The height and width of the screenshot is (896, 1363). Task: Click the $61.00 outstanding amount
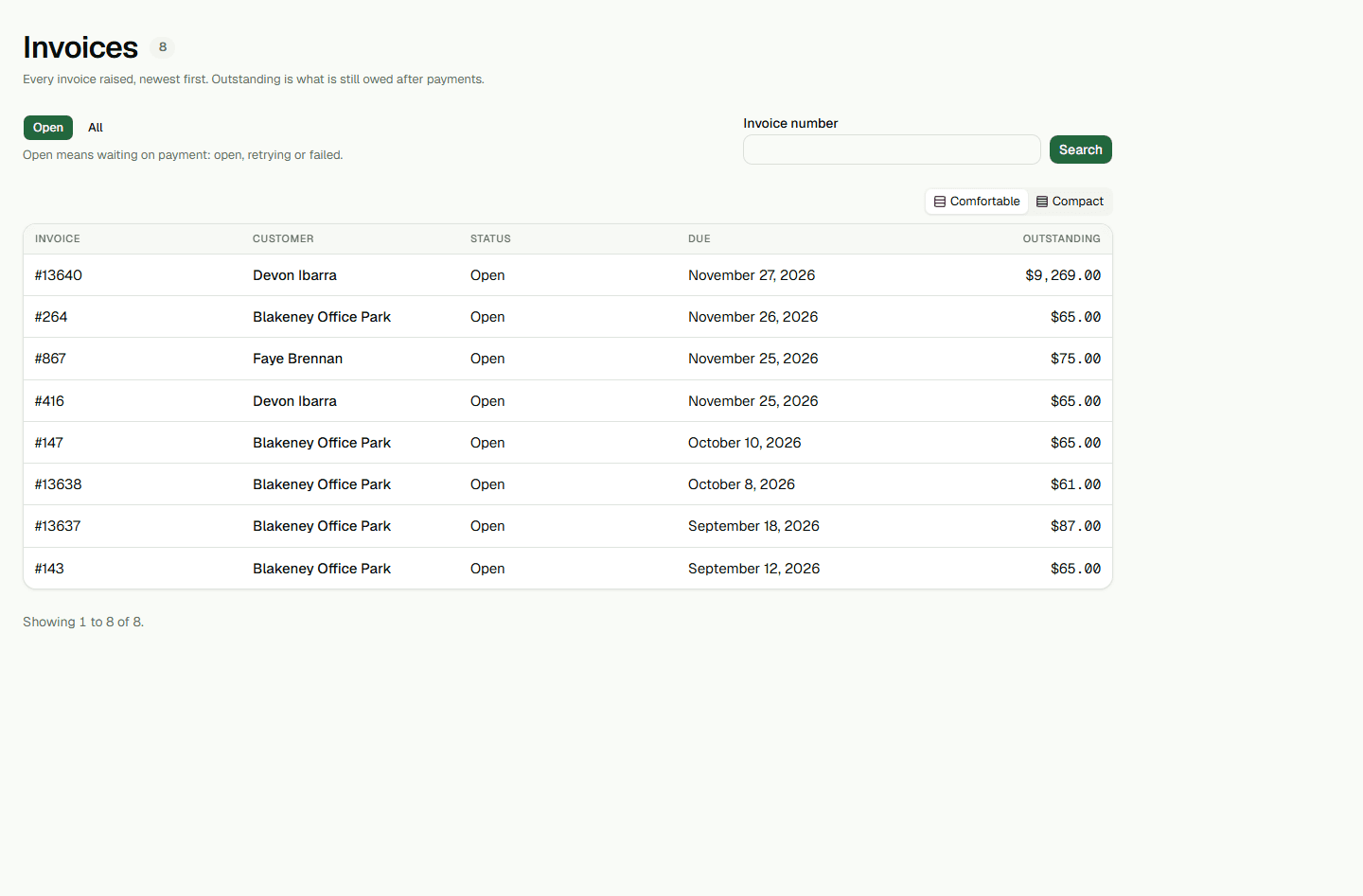point(1075,484)
